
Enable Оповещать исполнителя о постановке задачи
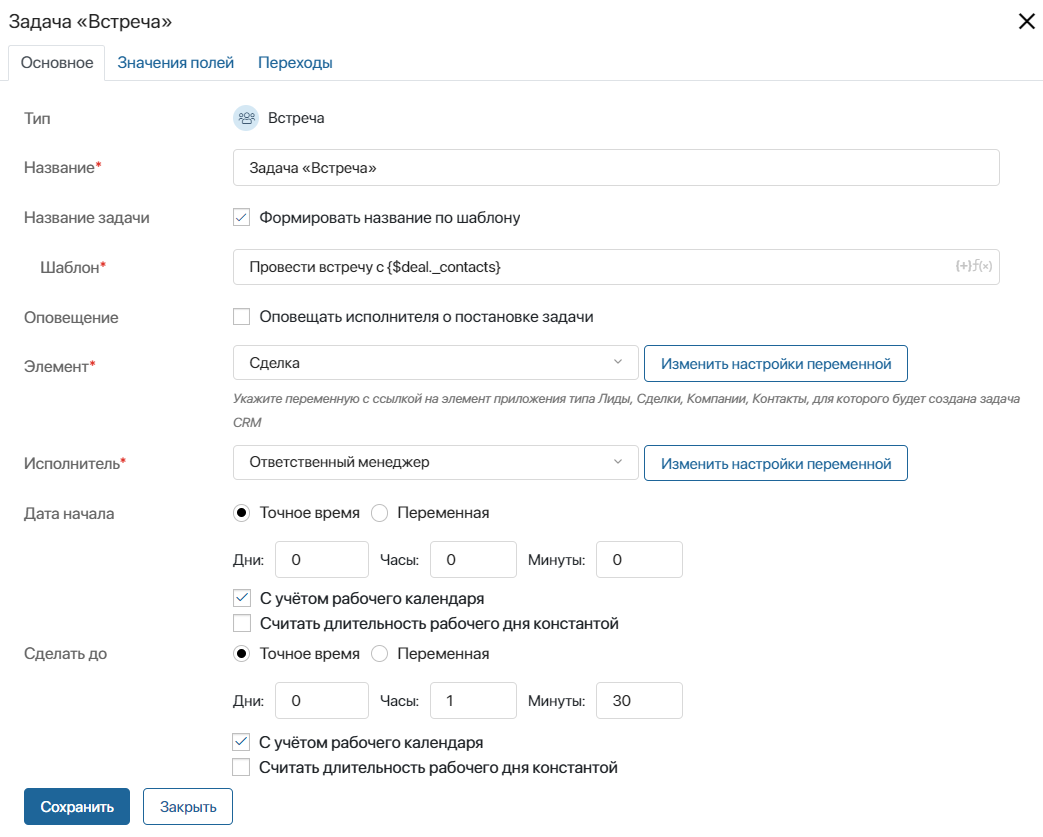pos(241,317)
